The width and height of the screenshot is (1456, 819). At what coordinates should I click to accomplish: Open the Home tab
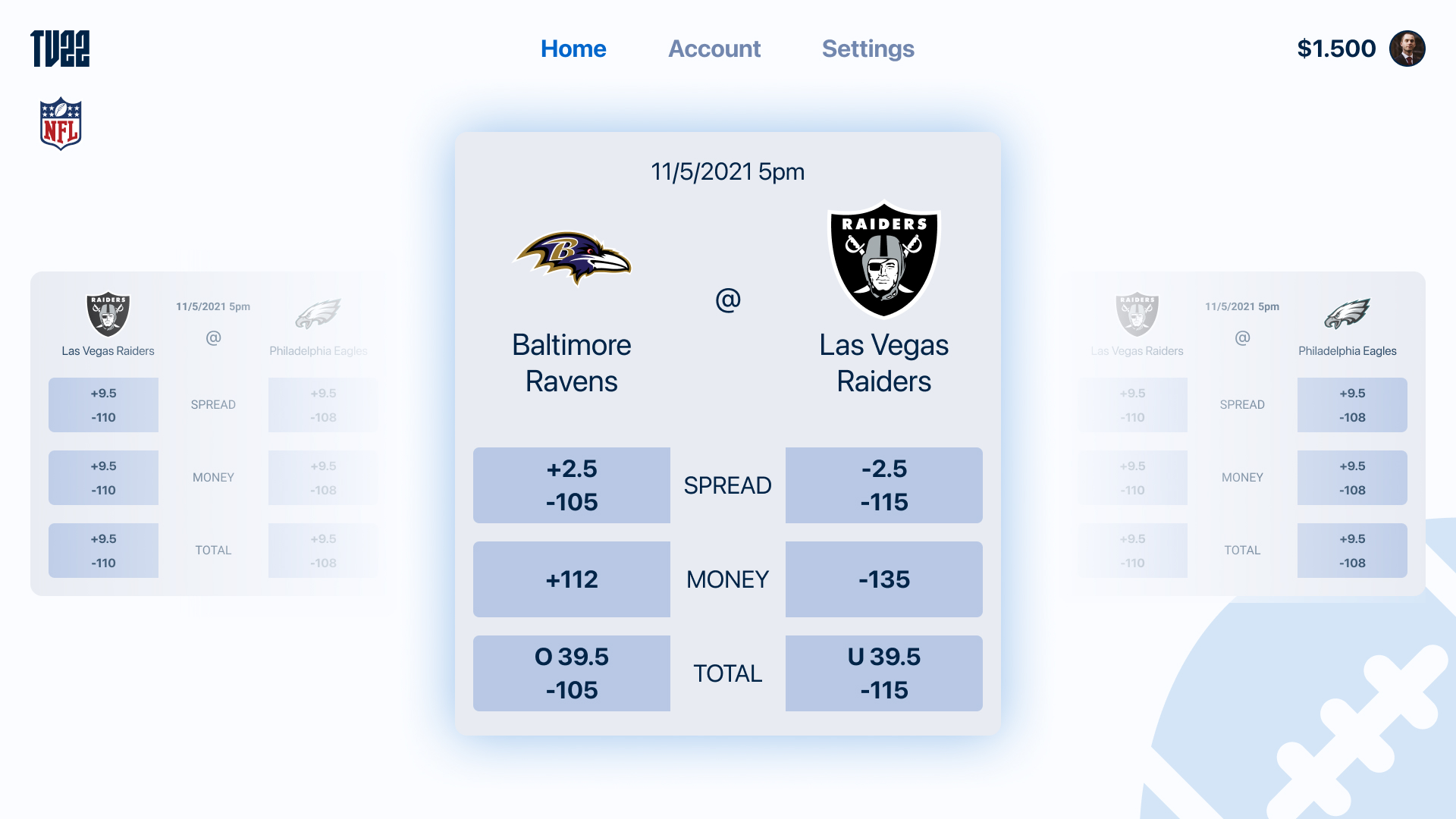point(573,49)
